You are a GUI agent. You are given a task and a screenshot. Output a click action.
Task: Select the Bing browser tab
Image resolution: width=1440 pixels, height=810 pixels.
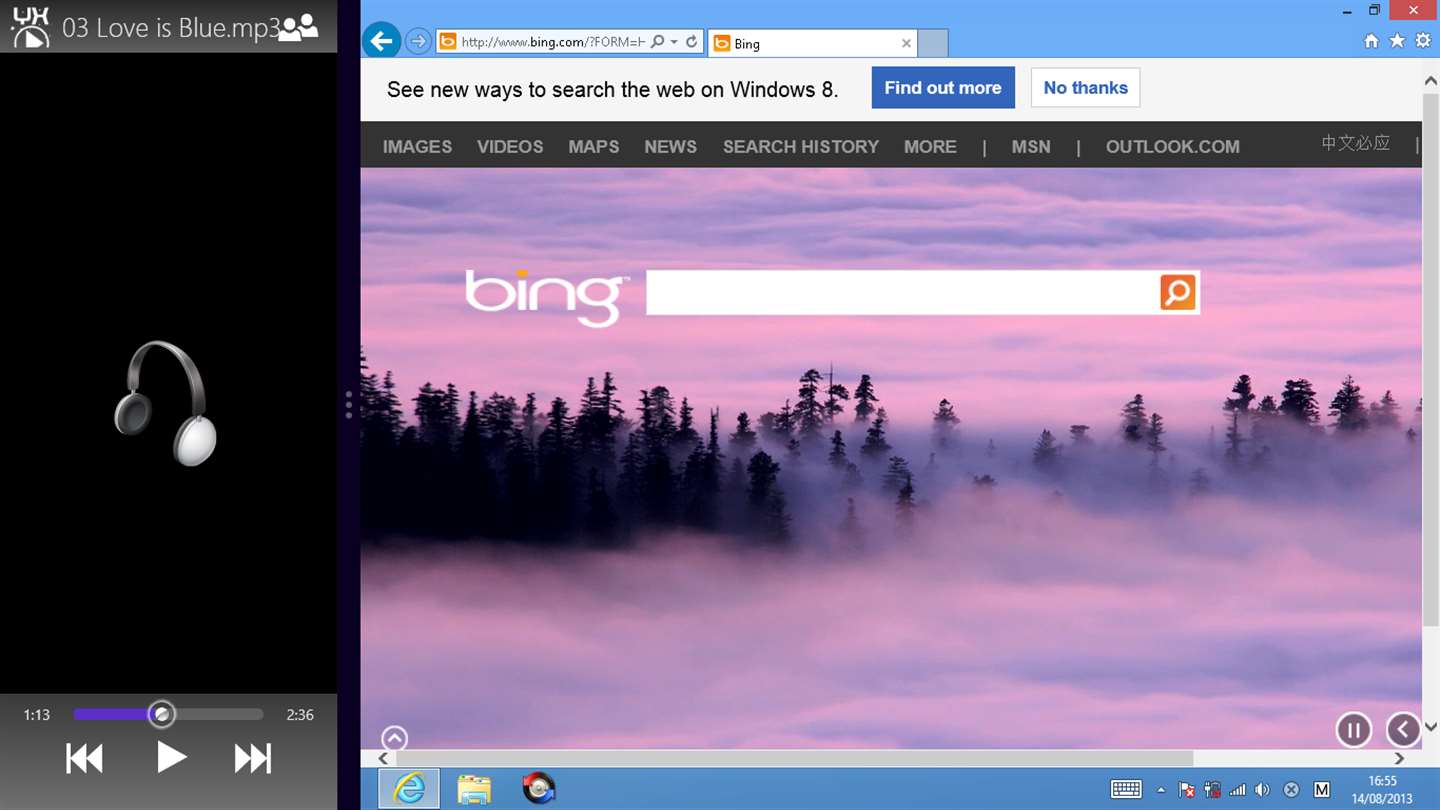point(812,43)
